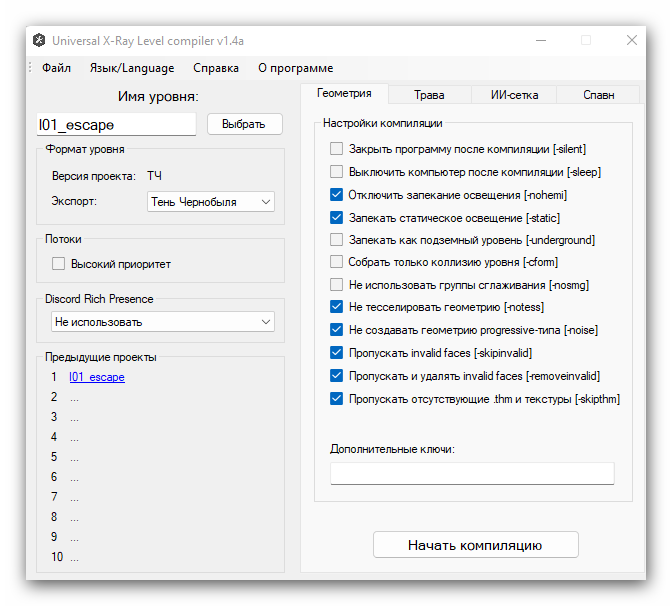Image resolution: width=672 pixels, height=606 pixels.
Task: Switch to the ИИ-сетка tab
Action: pos(514,95)
